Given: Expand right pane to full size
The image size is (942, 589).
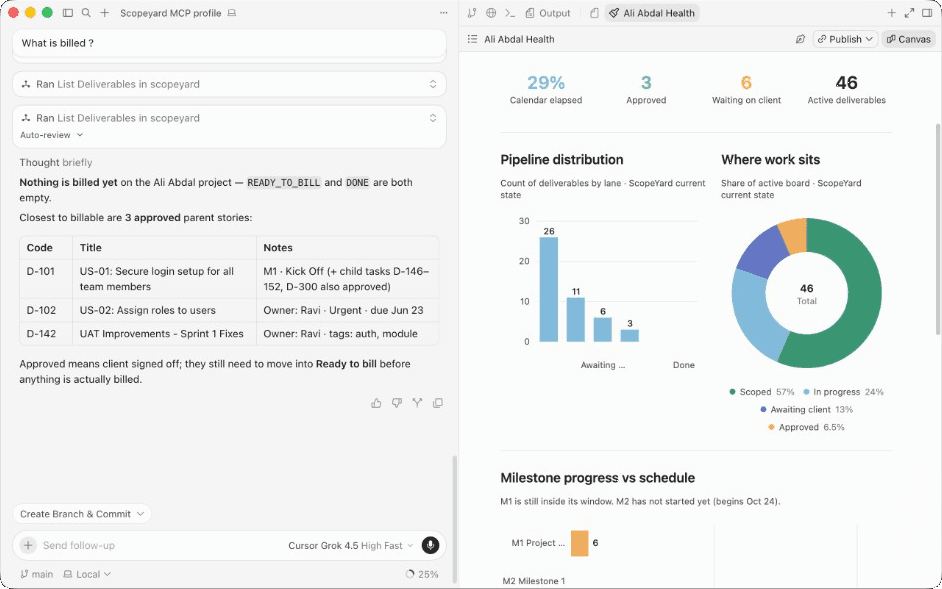Looking at the screenshot, I should pos(910,13).
